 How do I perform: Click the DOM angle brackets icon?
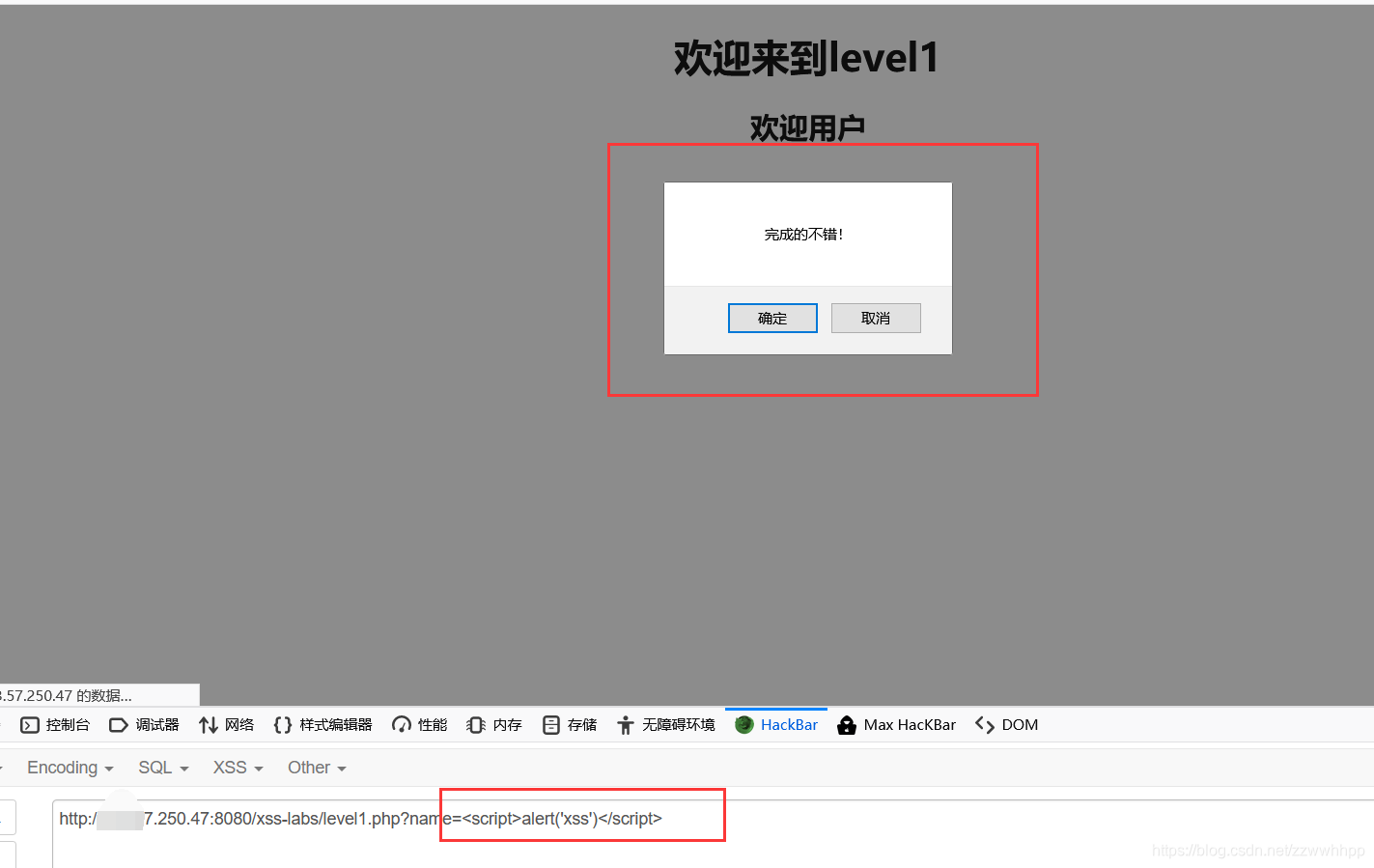985,725
